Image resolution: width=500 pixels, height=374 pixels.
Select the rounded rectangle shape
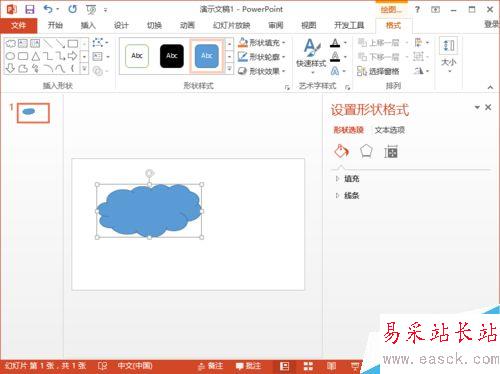(23, 56)
